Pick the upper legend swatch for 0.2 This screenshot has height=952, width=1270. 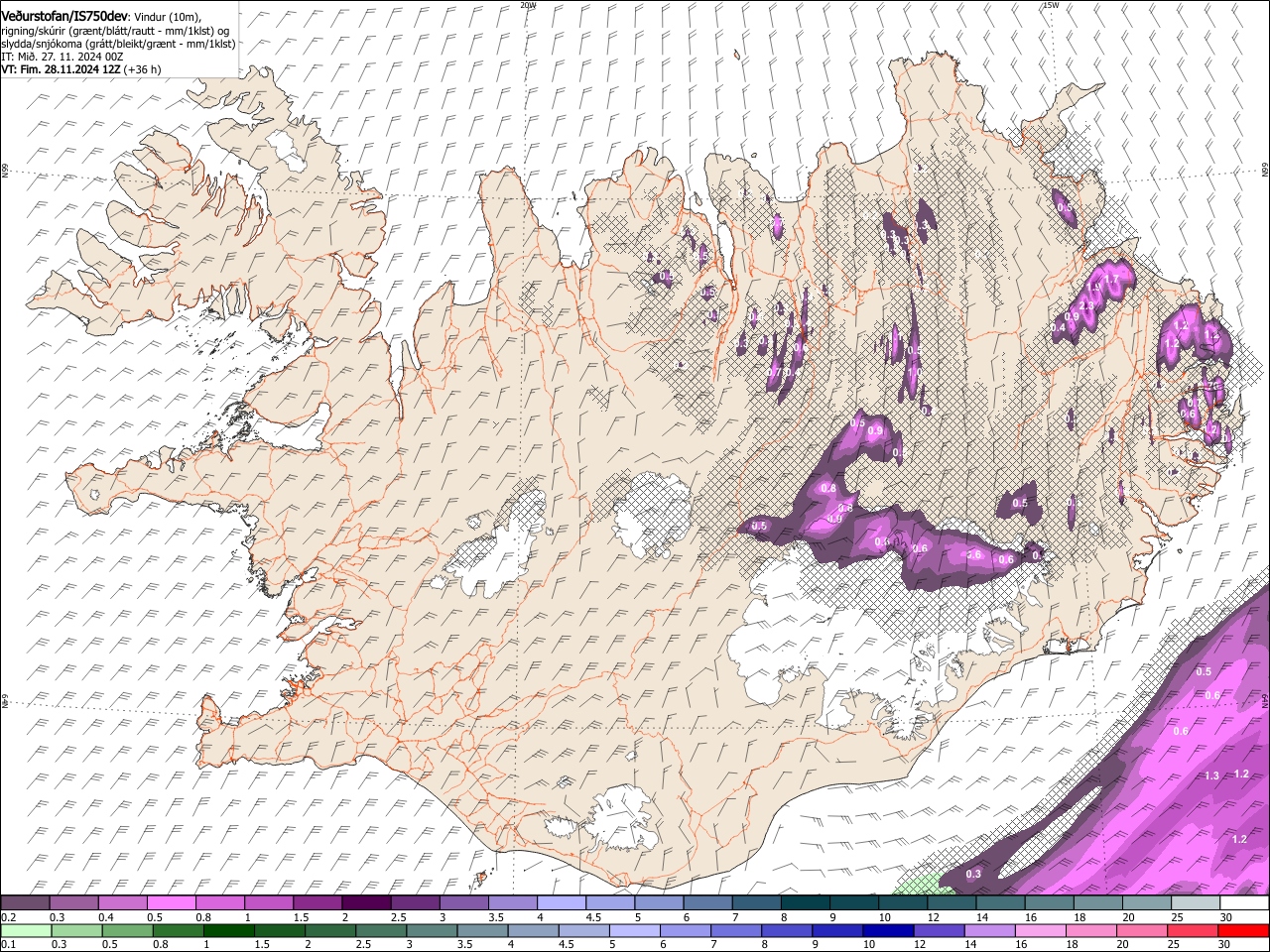[25, 903]
